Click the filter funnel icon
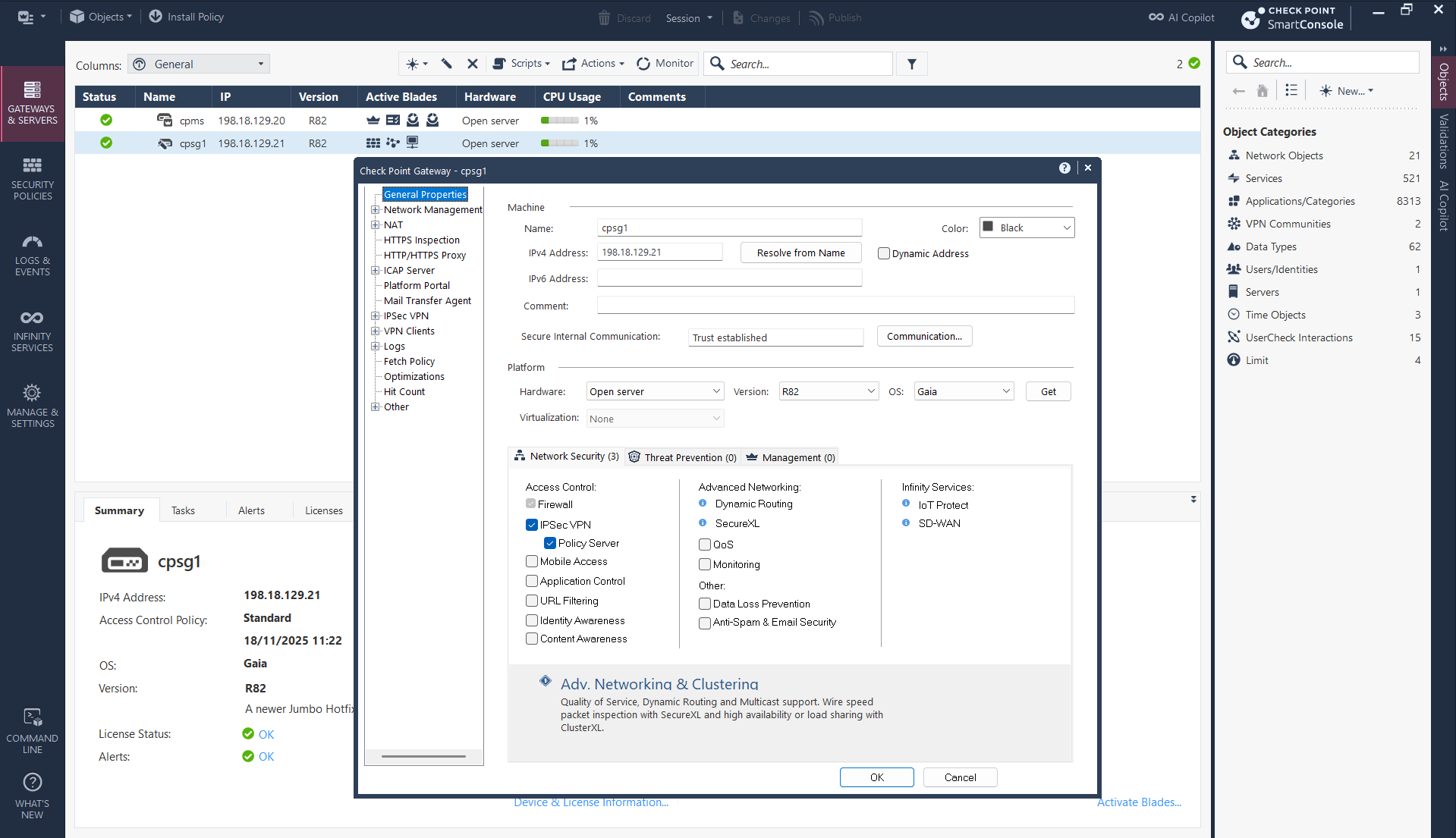Viewport: 1456px width, 838px height. coord(912,64)
